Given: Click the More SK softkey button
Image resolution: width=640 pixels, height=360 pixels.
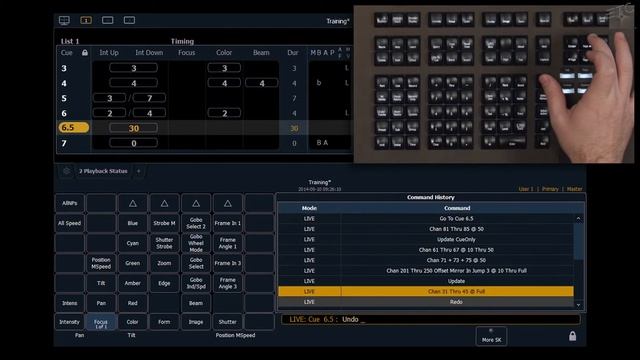Looking at the screenshot, I should coord(491,336).
